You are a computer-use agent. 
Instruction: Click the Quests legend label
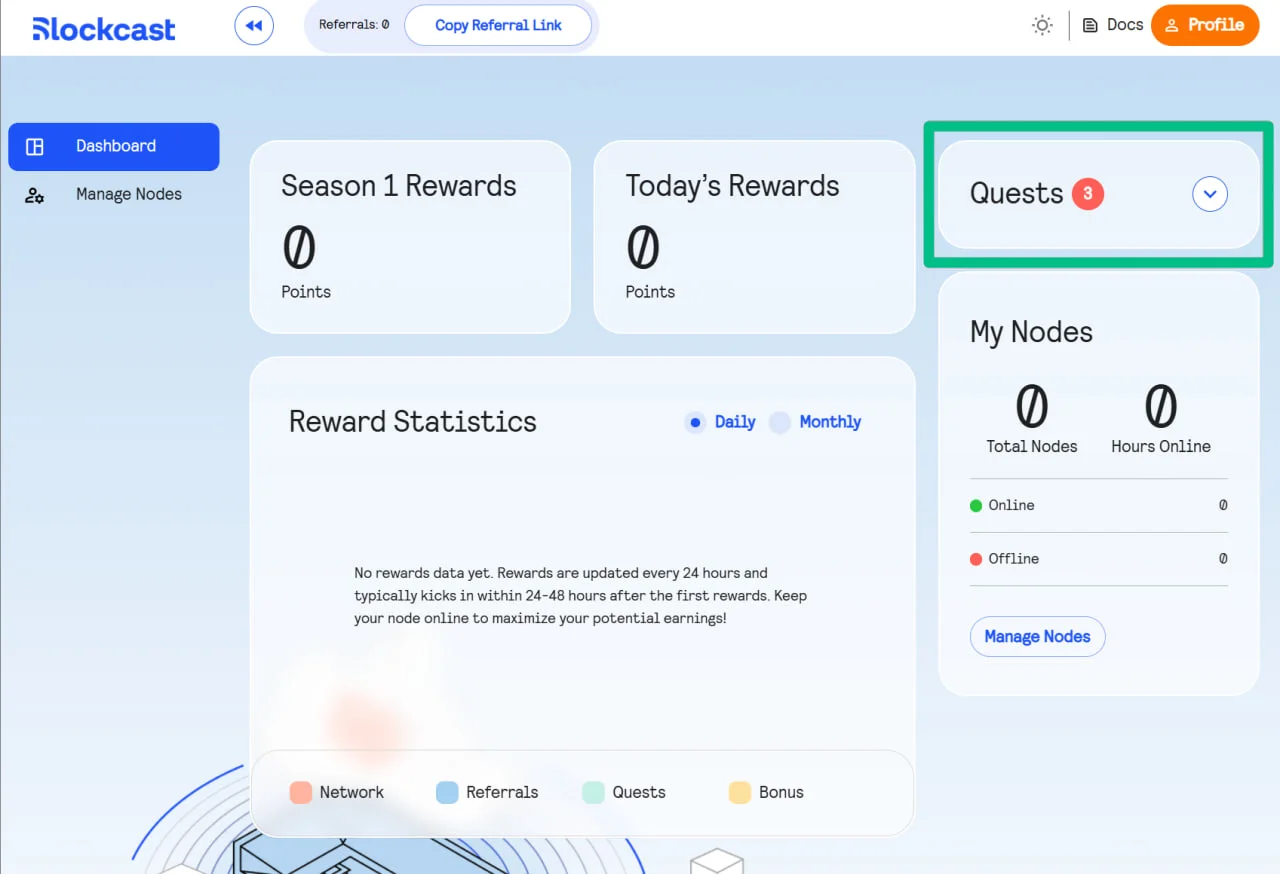coord(639,793)
